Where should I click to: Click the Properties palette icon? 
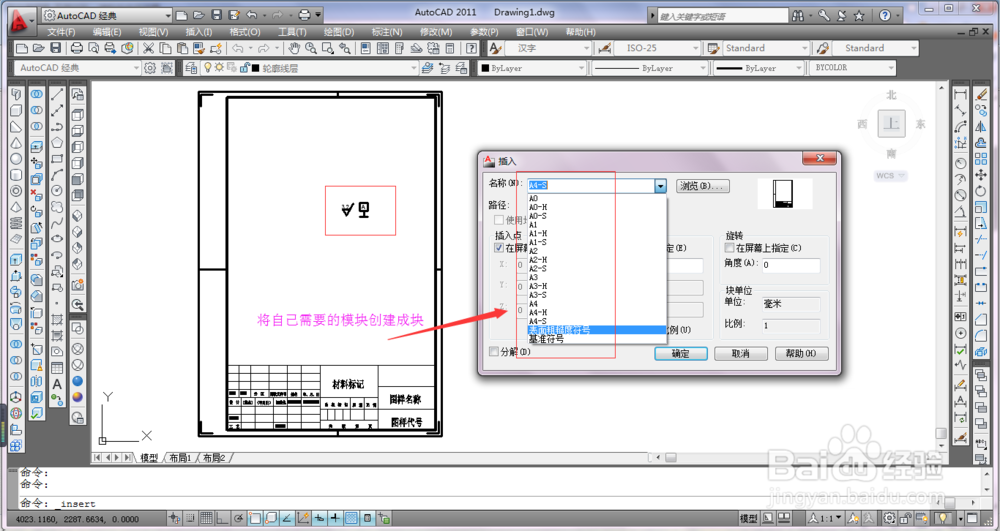coord(365,48)
